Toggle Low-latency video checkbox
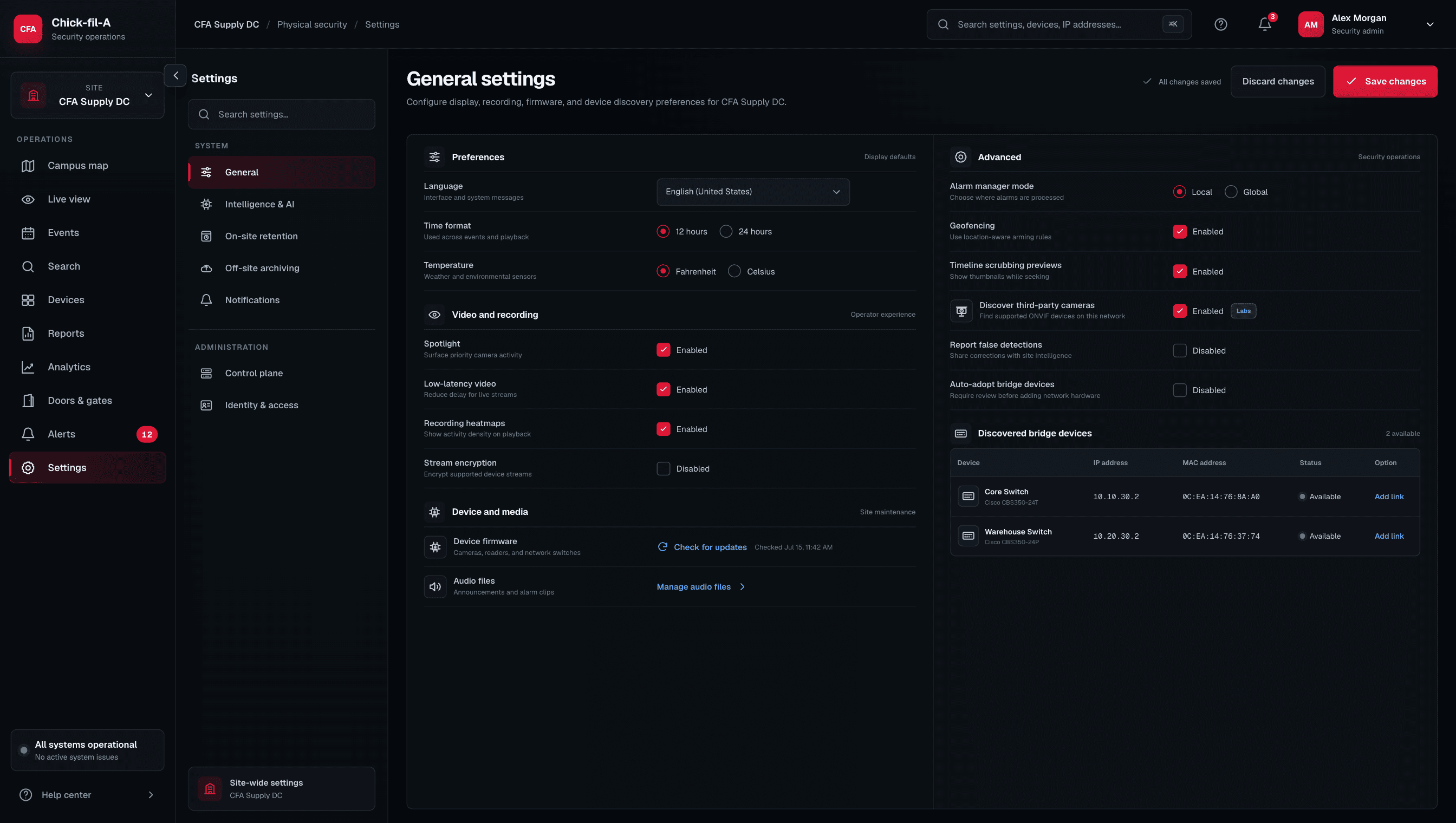The width and height of the screenshot is (1456, 823). click(x=662, y=389)
